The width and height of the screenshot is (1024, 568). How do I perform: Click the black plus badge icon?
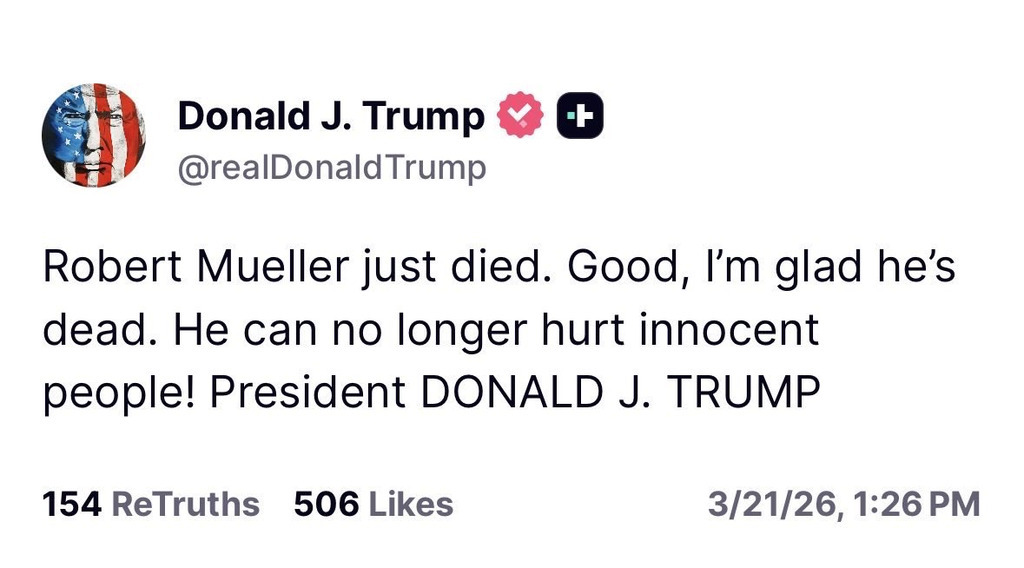coord(579,117)
